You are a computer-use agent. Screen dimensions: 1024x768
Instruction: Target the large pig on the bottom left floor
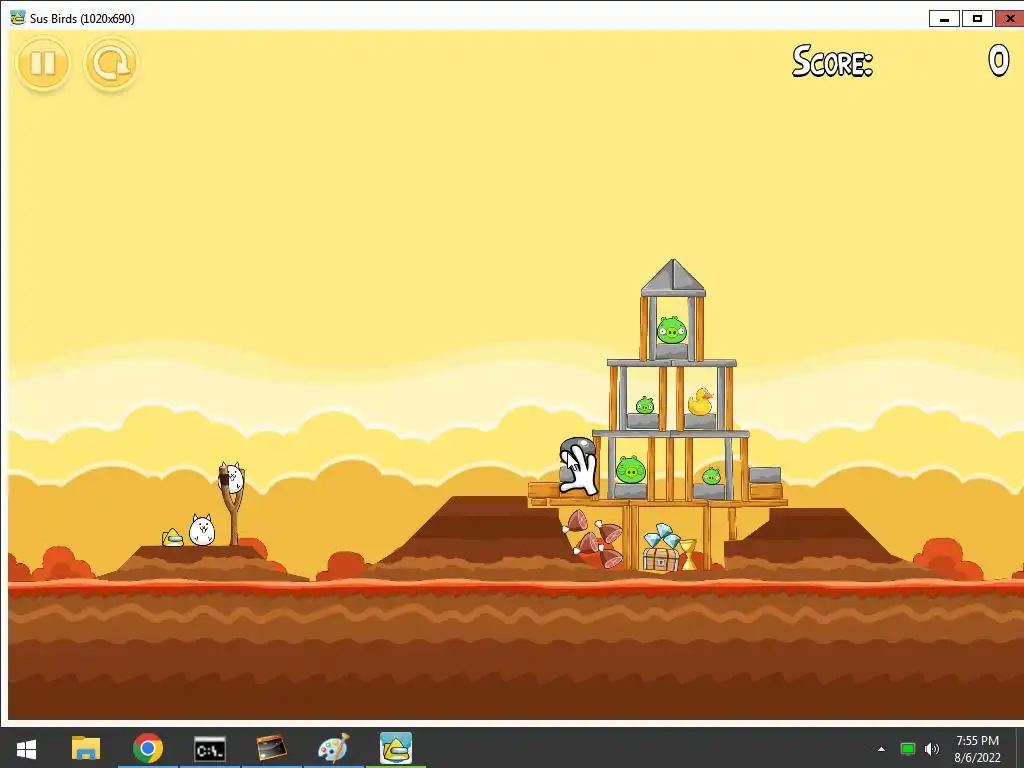tap(630, 470)
